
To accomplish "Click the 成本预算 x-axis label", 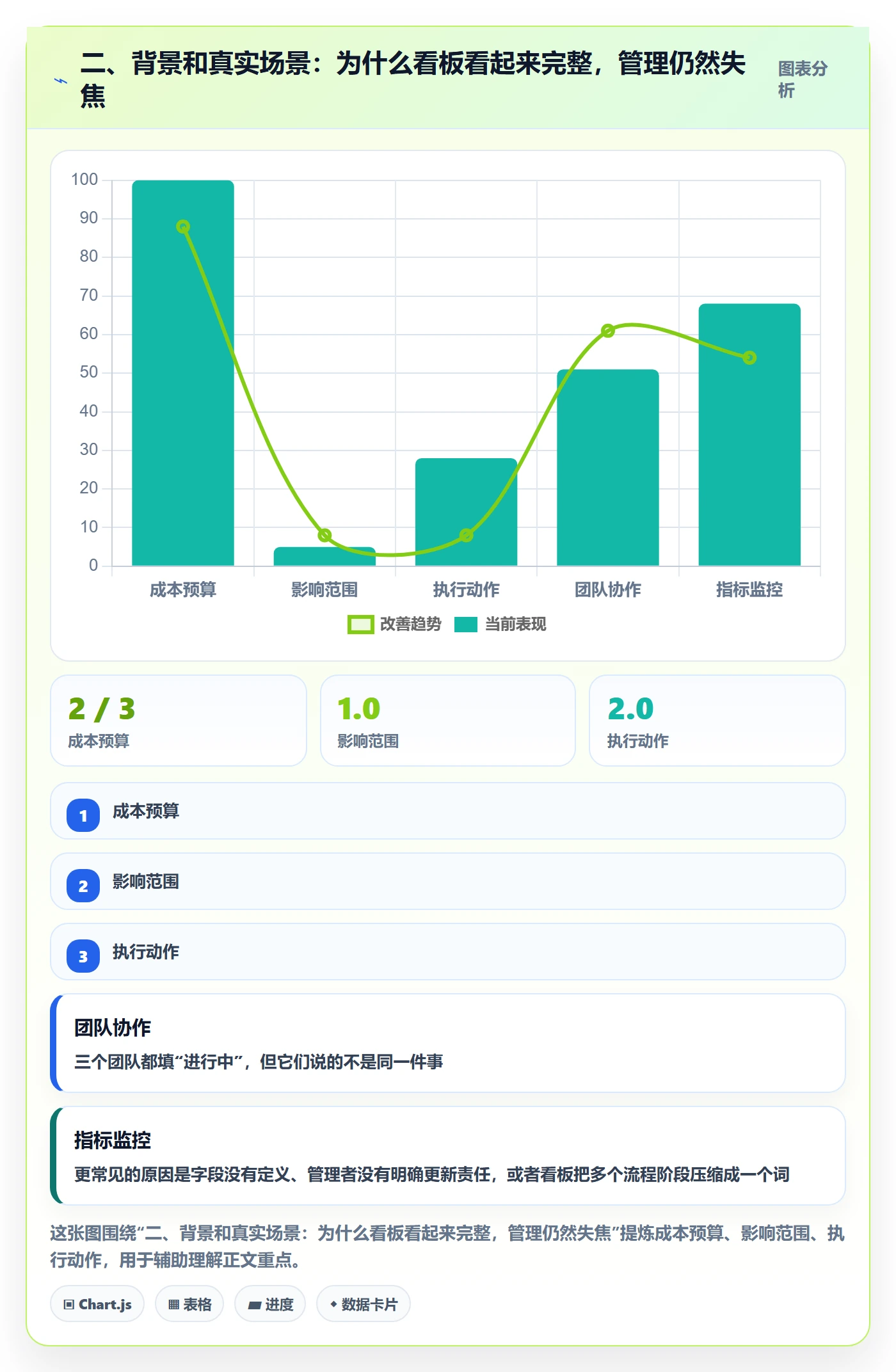I will pos(183,589).
